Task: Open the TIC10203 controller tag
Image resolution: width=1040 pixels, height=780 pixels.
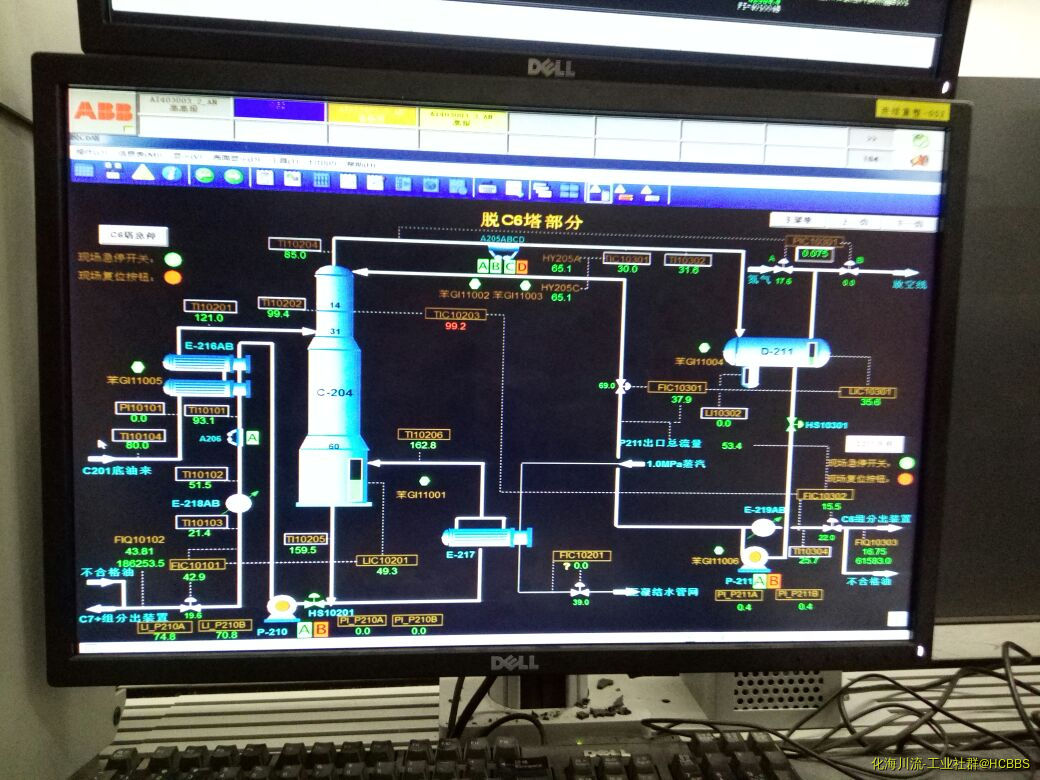Action: tap(456, 314)
